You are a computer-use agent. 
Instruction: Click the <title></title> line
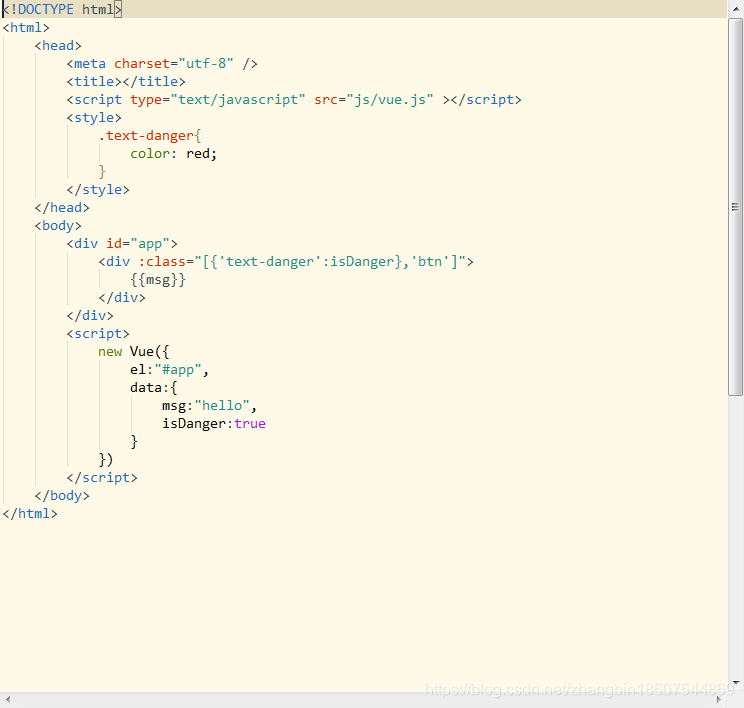tap(126, 82)
